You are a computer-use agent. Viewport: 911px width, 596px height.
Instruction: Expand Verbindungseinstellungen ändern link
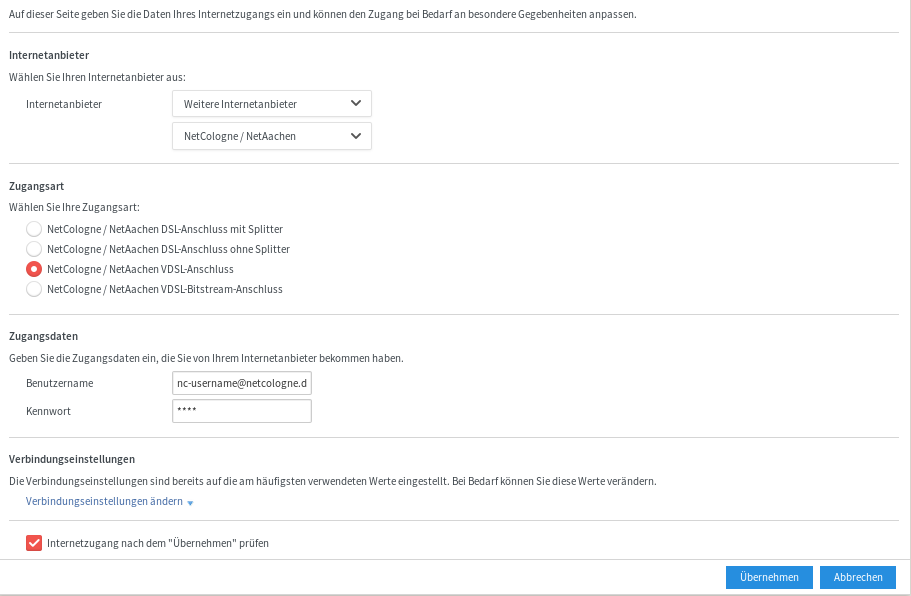coord(104,501)
